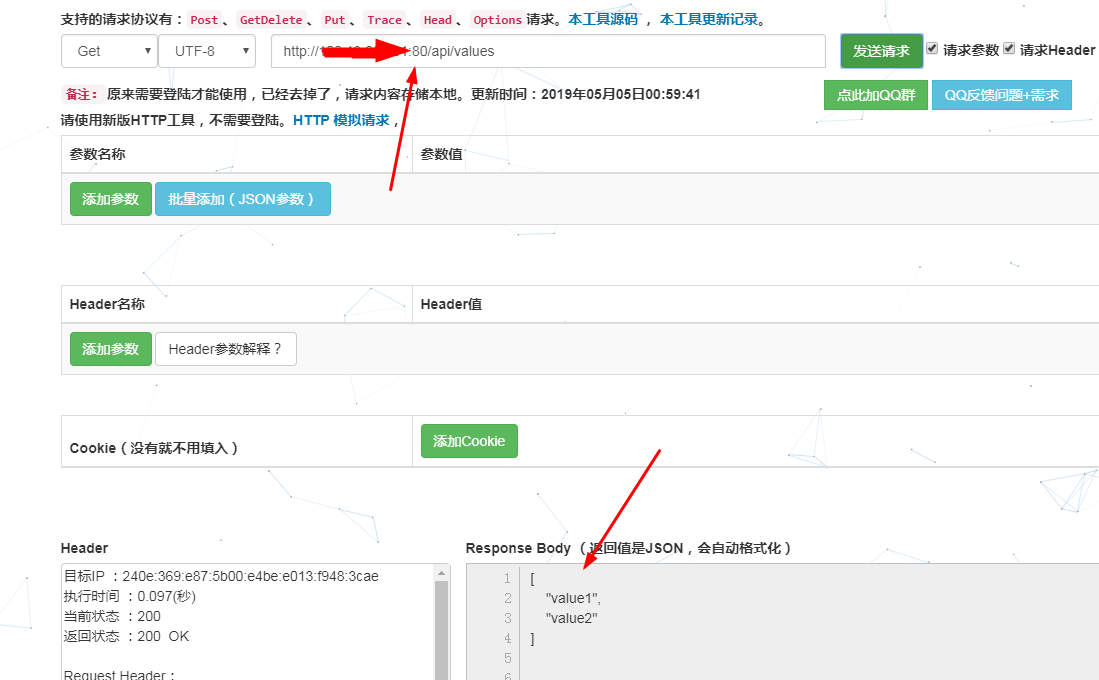Click 添加参数 under the Header名称 table
Screen dimensions: 1099x680
click(x=110, y=349)
